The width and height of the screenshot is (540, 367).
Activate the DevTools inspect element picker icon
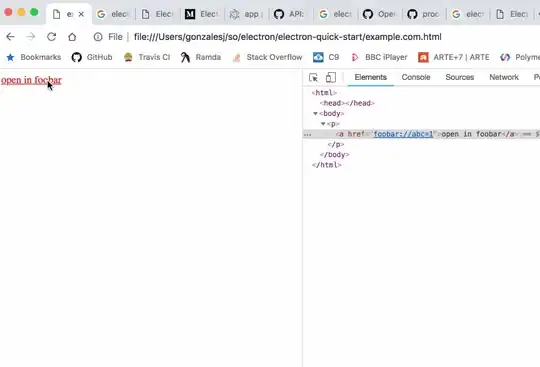pyautogui.click(x=313, y=77)
